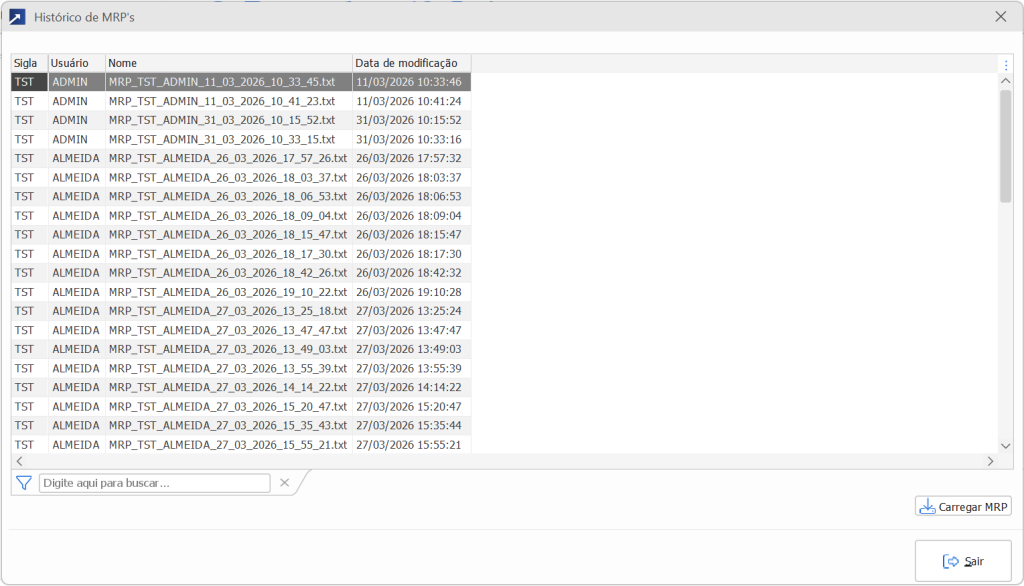Click the exit icon on Sair
This screenshot has width=1024, height=586.
coord(951,561)
